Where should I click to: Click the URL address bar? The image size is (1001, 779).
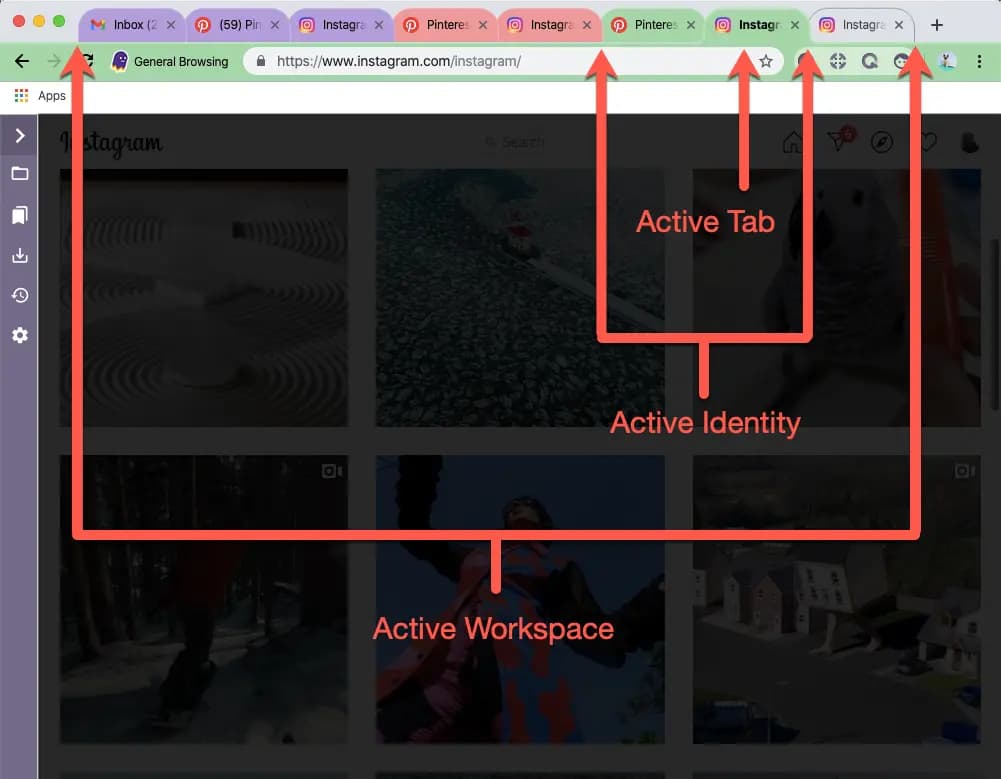point(500,61)
